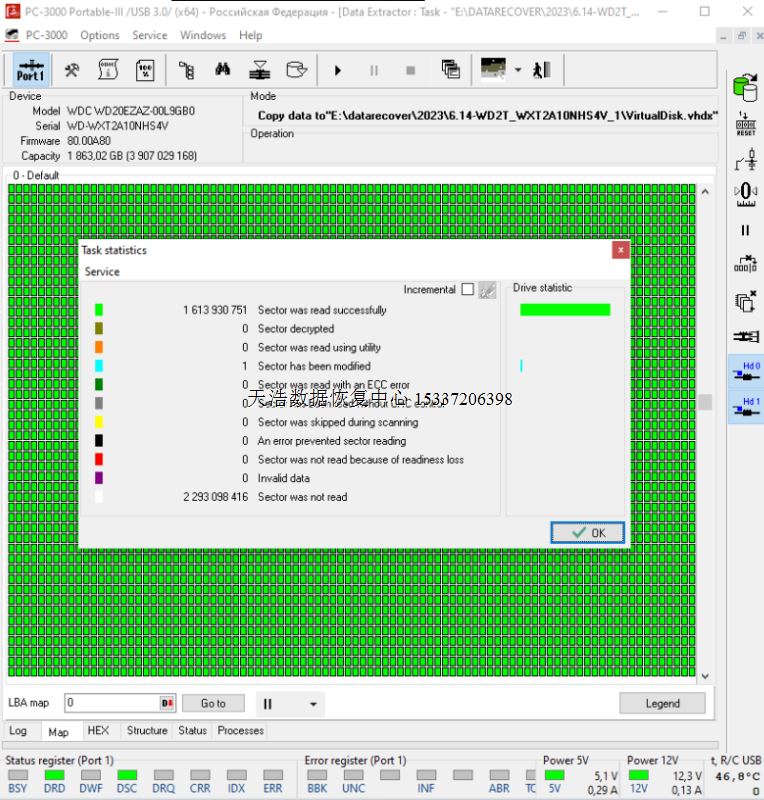Open the Service menu
764x800 pixels.
[x=150, y=35]
